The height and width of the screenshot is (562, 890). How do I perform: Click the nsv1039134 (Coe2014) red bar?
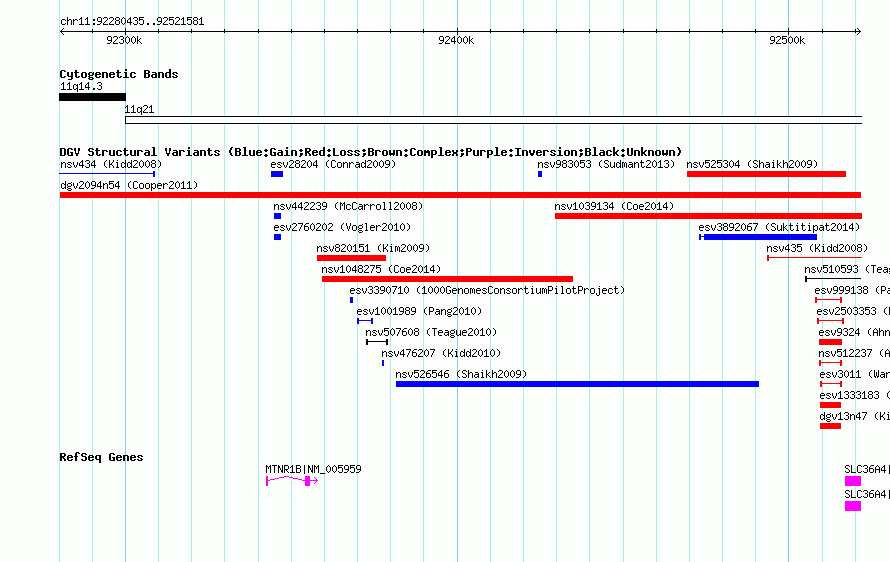click(x=708, y=216)
